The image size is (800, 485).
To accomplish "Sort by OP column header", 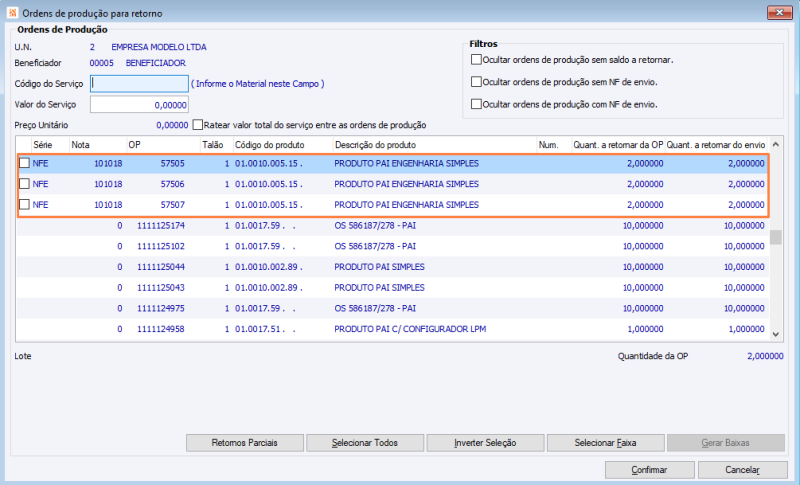I will coord(163,145).
